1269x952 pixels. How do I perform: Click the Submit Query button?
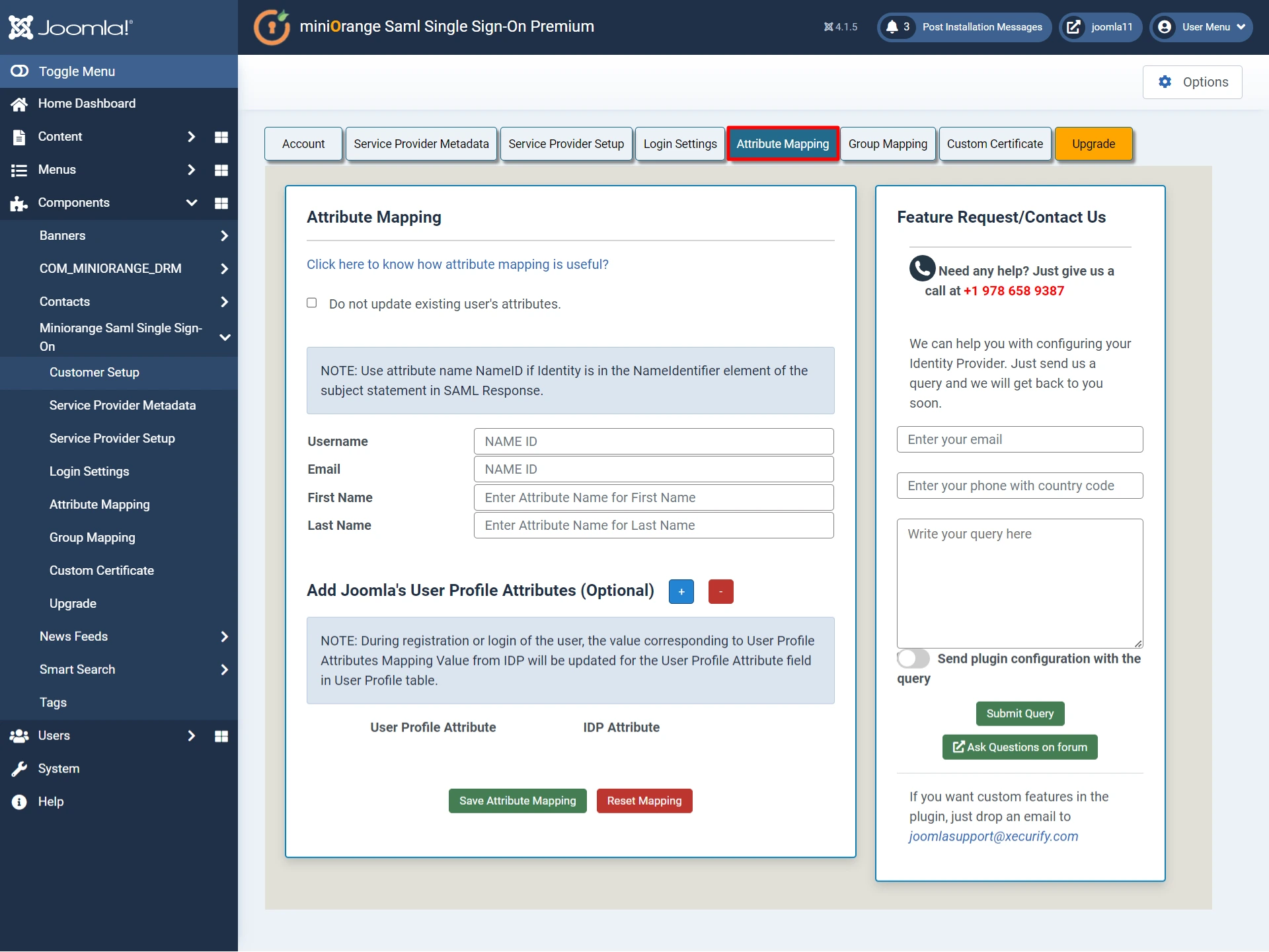1020,714
